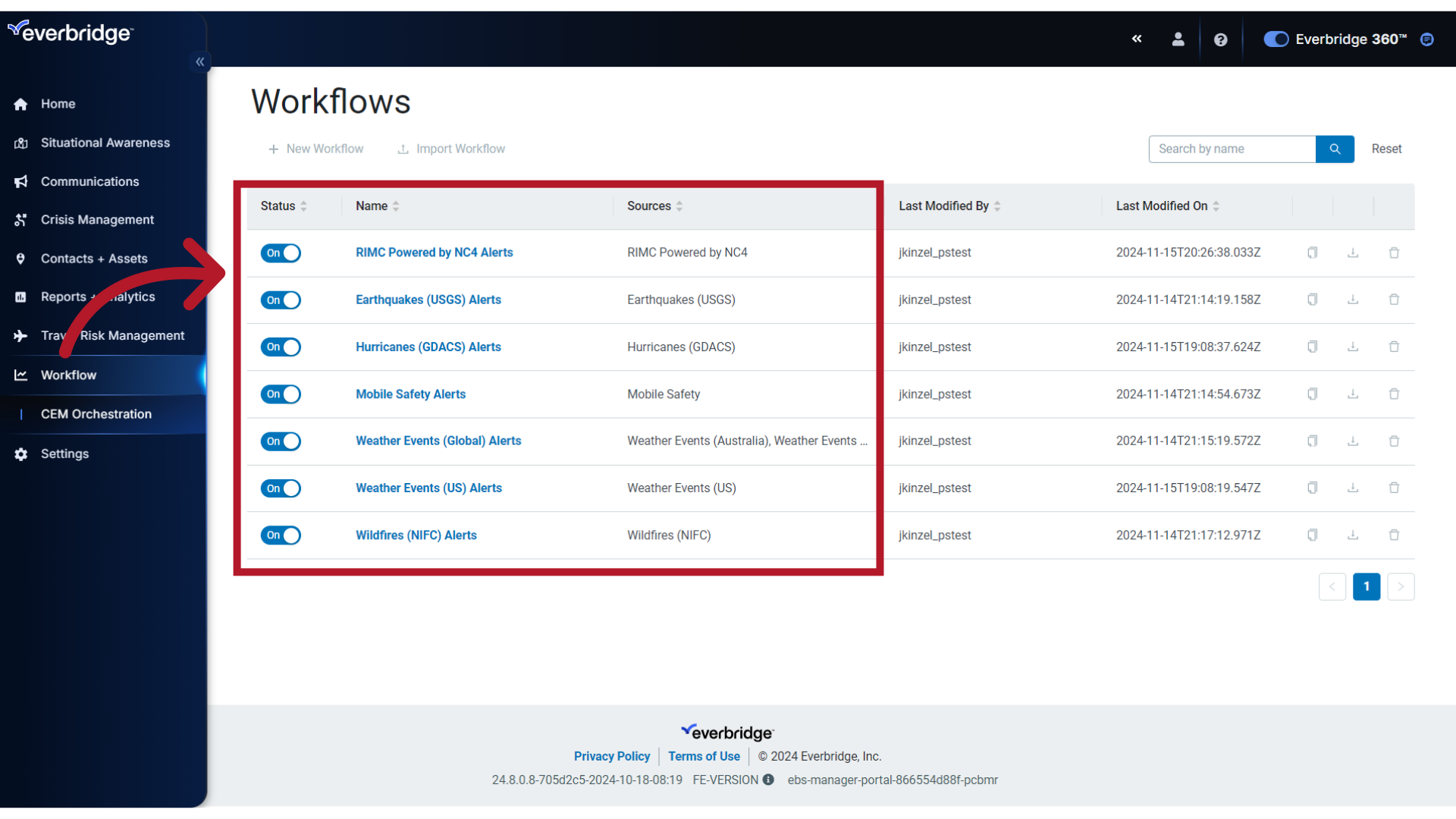Click the Help question mark icon
Viewport: 1456px width, 819px height.
(x=1220, y=40)
